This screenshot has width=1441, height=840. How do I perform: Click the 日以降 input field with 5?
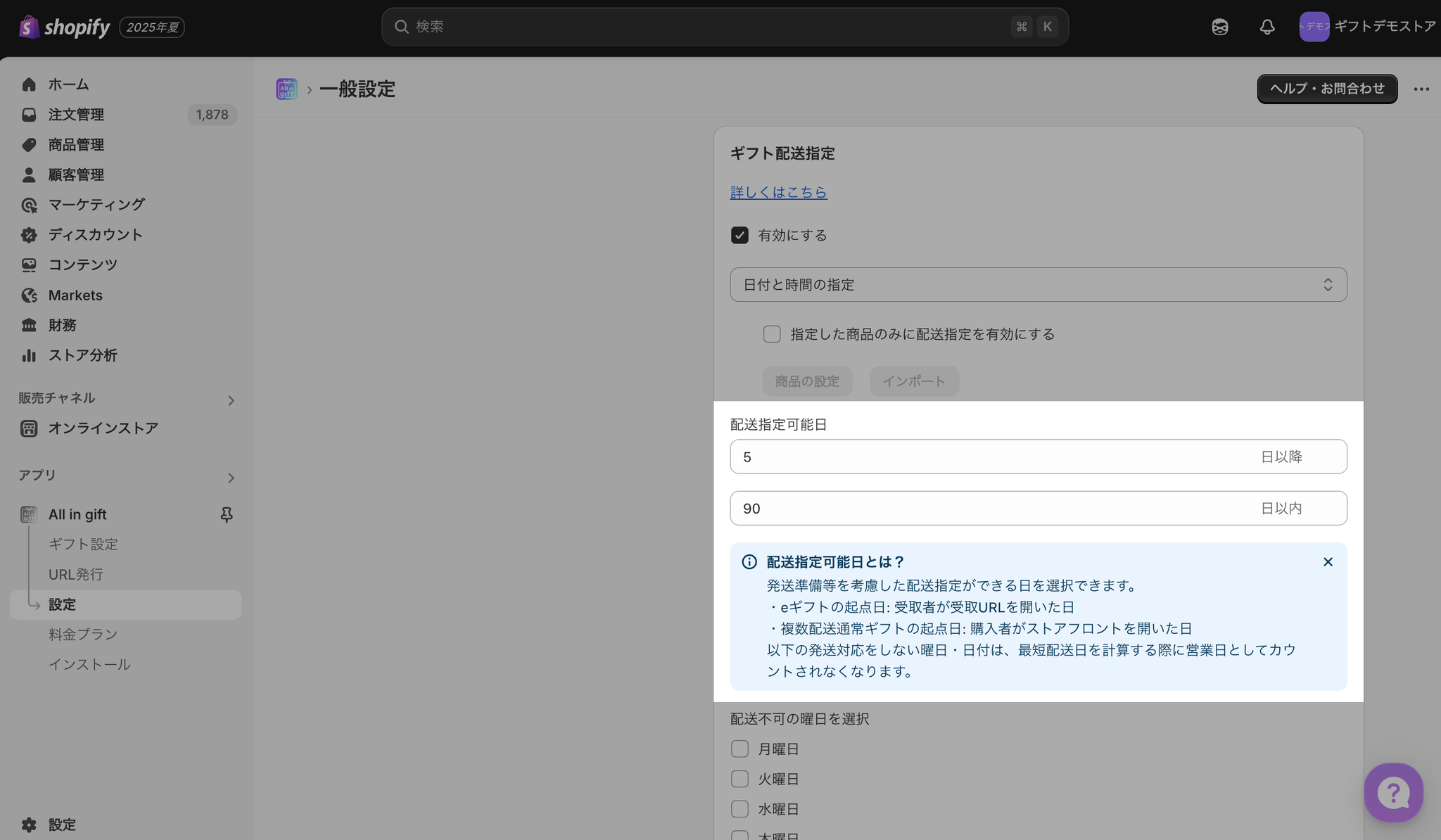(x=985, y=457)
